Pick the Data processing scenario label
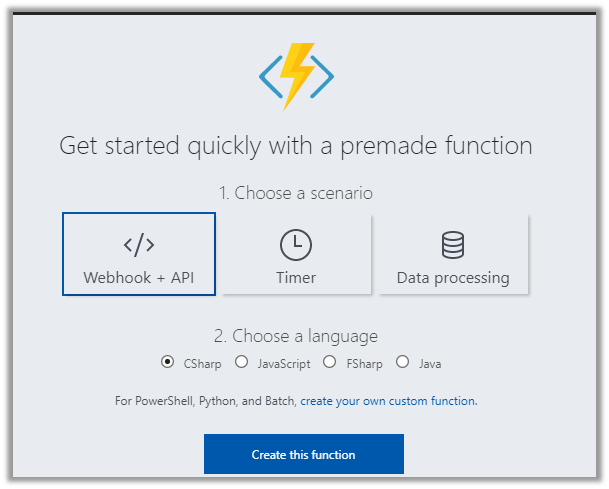The image size is (609, 489). click(453, 277)
